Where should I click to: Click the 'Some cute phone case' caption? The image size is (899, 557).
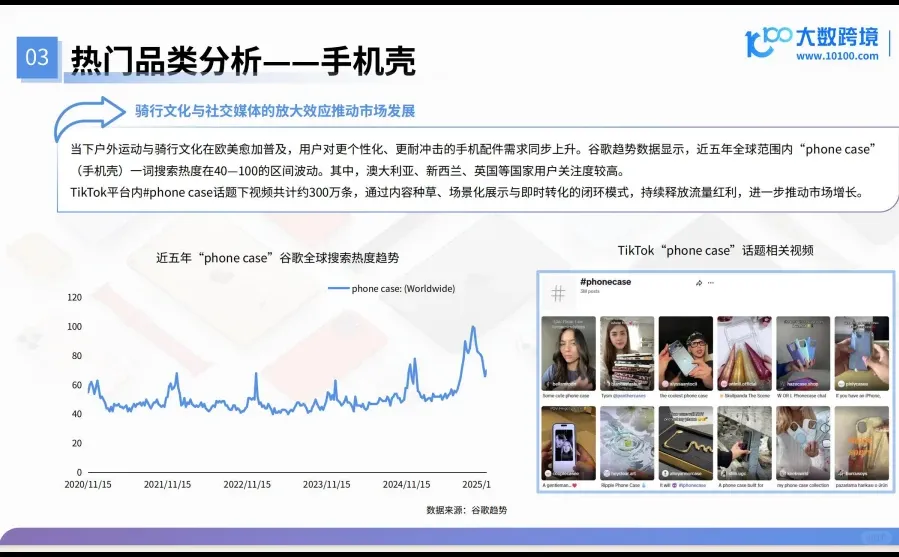(566, 396)
